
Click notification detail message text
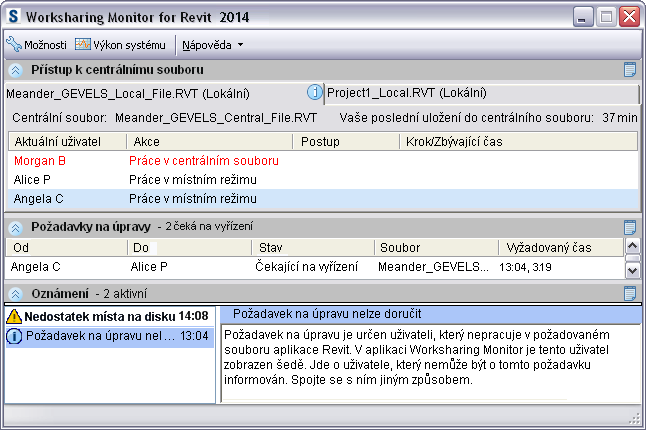point(416,357)
